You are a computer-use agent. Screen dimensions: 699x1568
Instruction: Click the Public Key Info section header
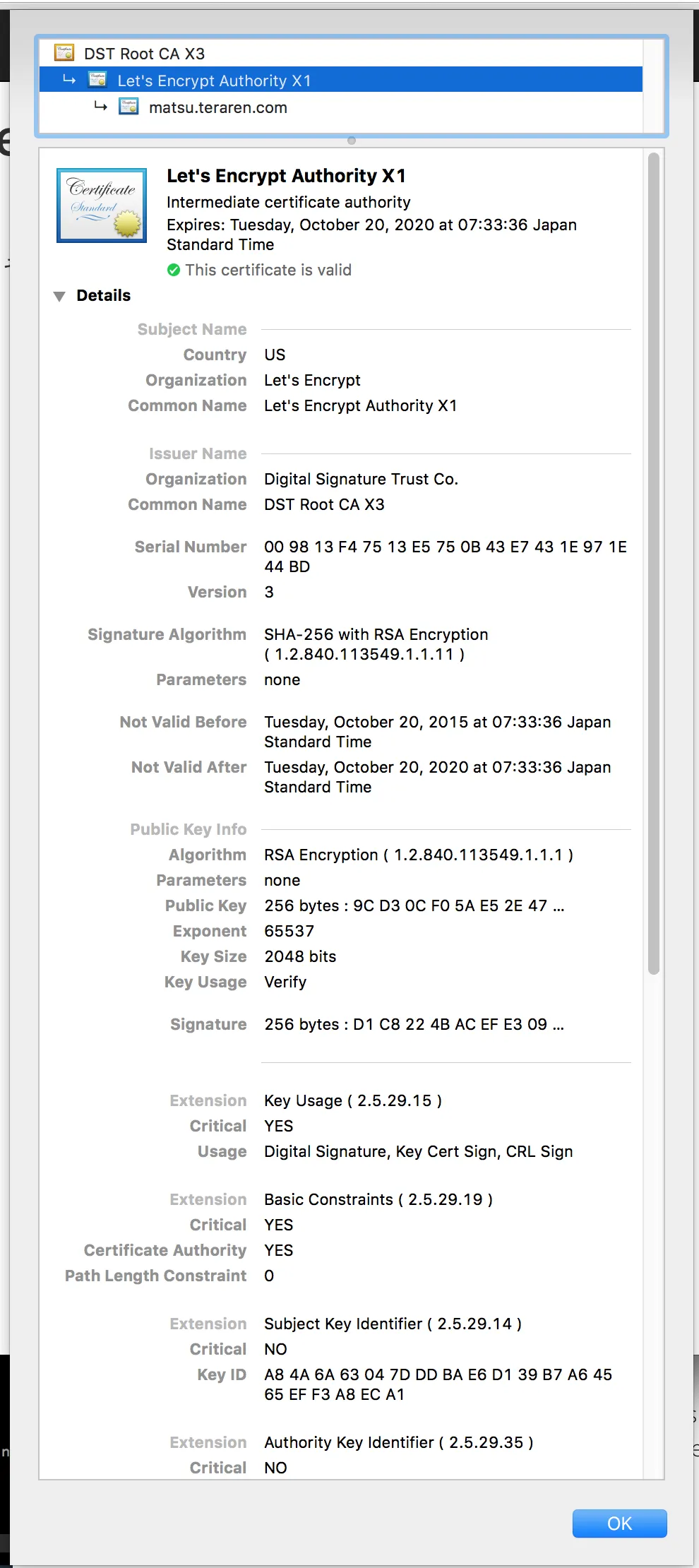pyautogui.click(x=189, y=829)
